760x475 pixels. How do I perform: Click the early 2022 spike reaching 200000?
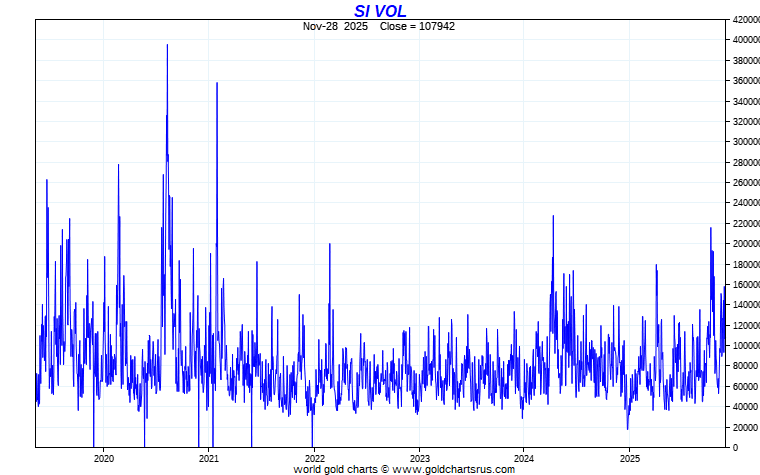pos(329,245)
